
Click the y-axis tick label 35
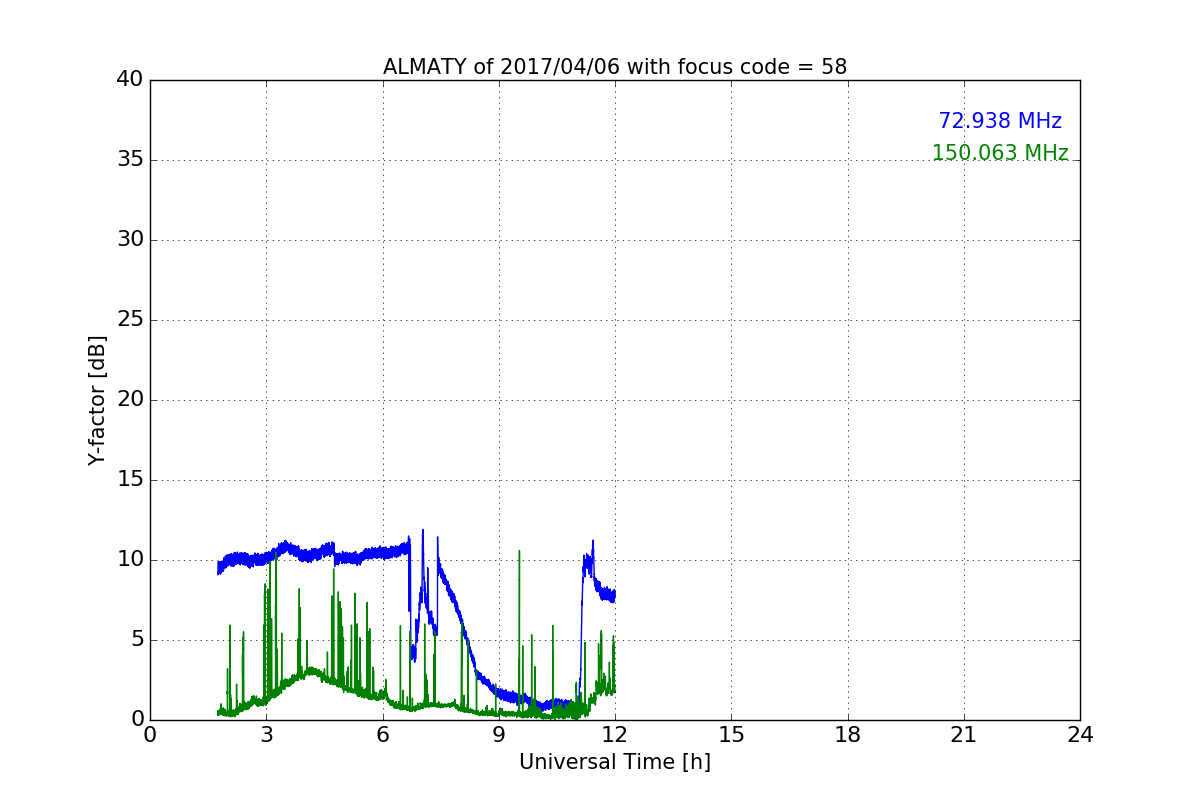[x=130, y=160]
